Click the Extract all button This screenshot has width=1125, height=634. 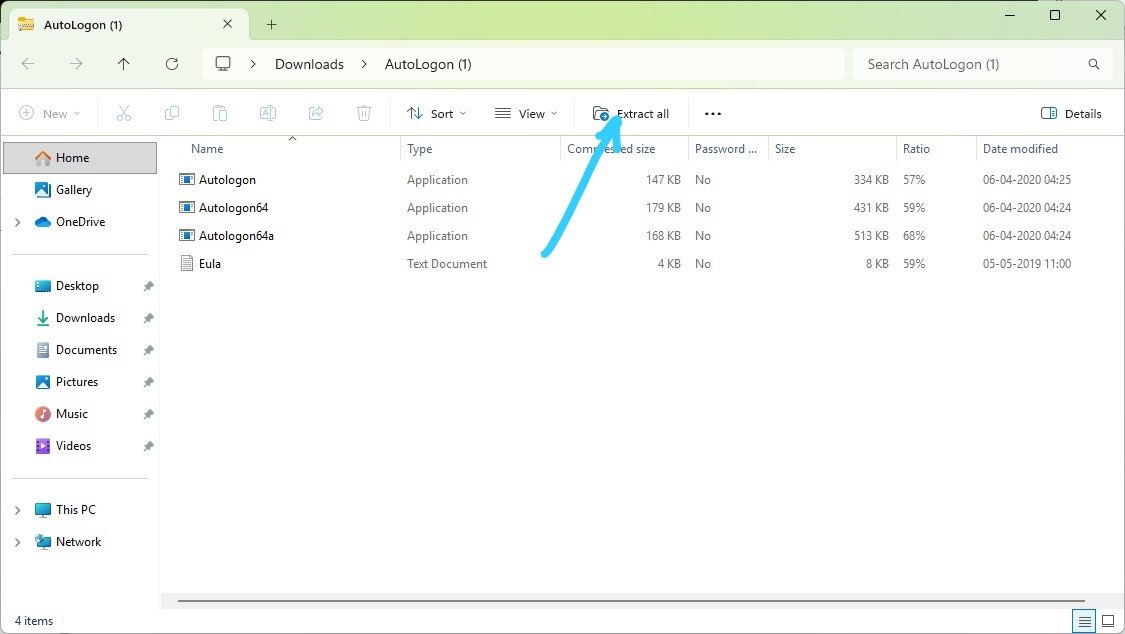tap(631, 114)
